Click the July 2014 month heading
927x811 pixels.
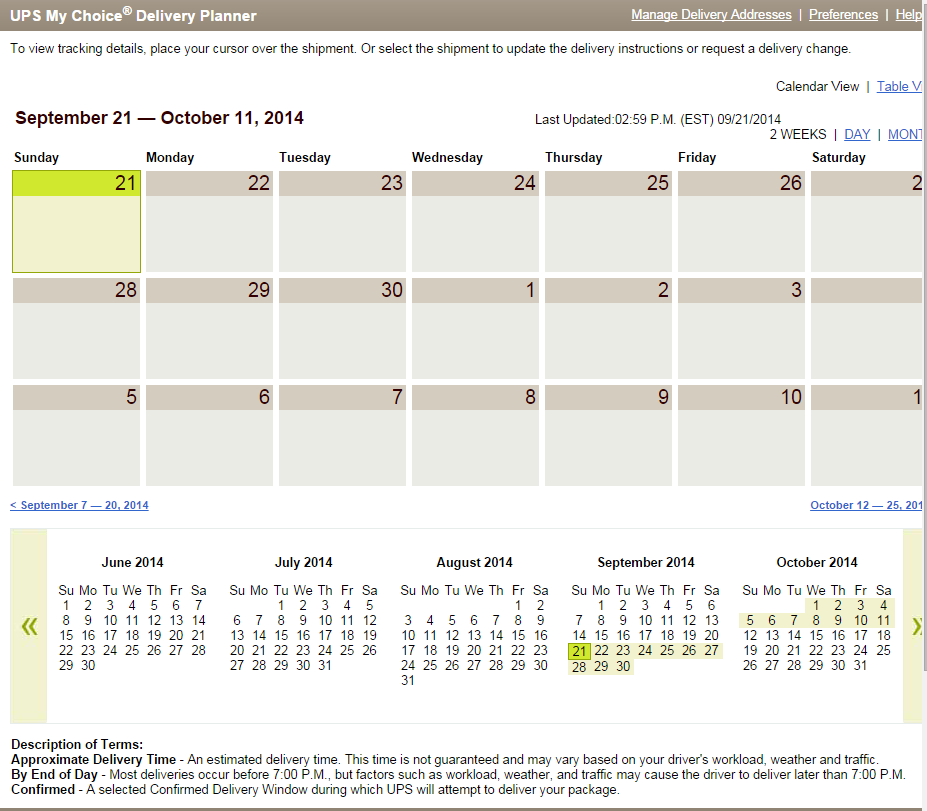point(304,562)
